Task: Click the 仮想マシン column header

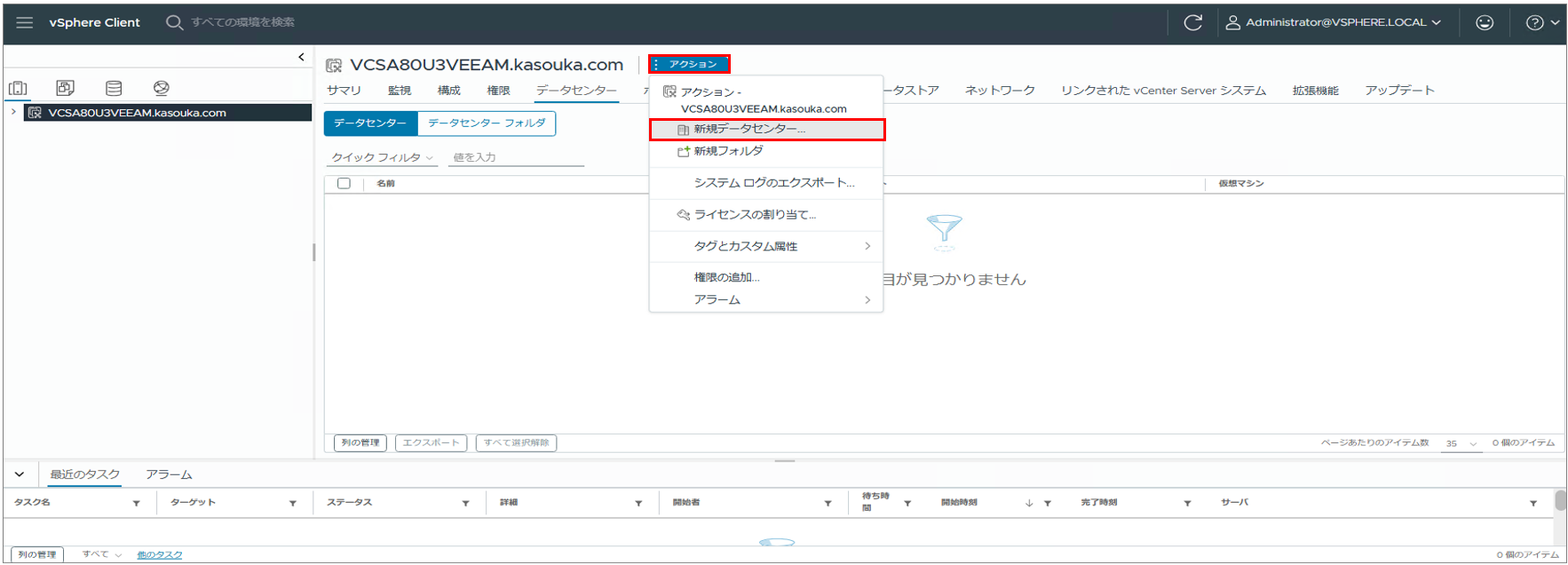Action: point(1241,183)
